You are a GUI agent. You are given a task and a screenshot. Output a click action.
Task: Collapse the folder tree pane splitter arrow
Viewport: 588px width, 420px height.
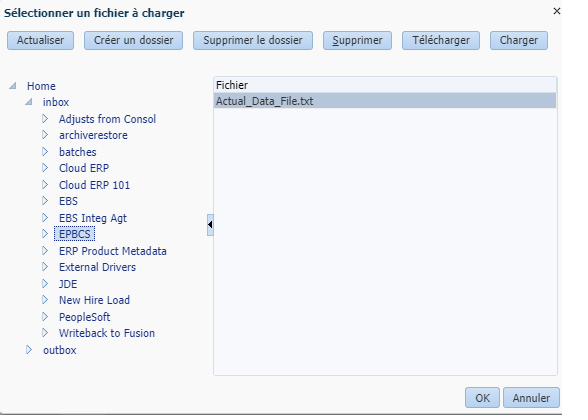(x=210, y=225)
